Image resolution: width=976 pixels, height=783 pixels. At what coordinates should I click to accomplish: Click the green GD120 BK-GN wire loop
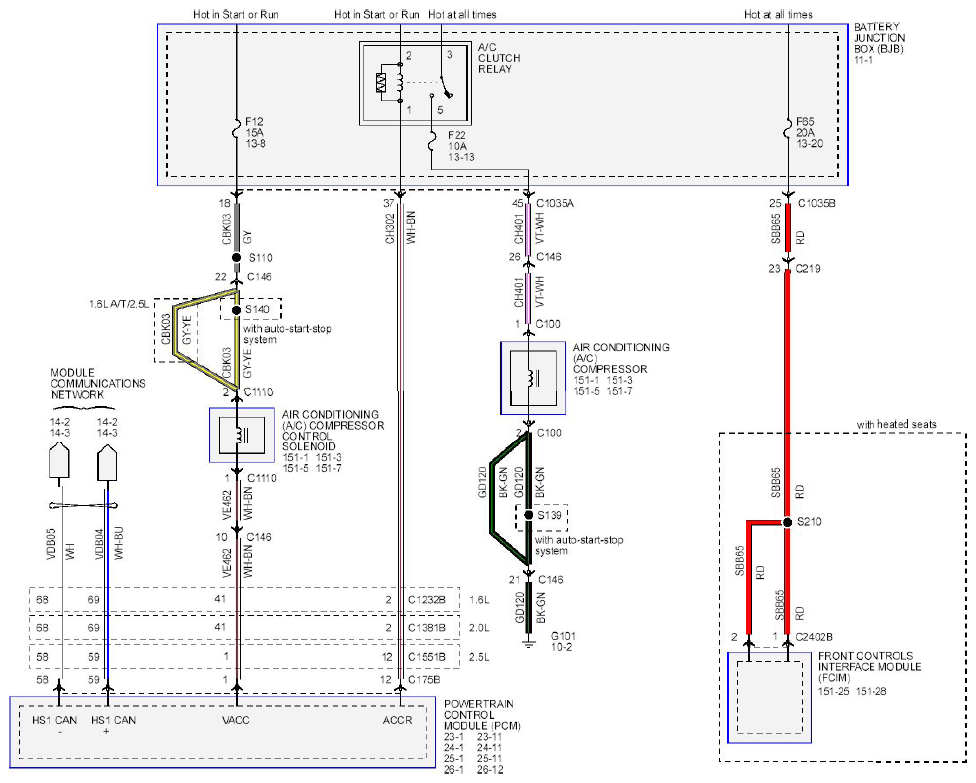(x=510, y=498)
